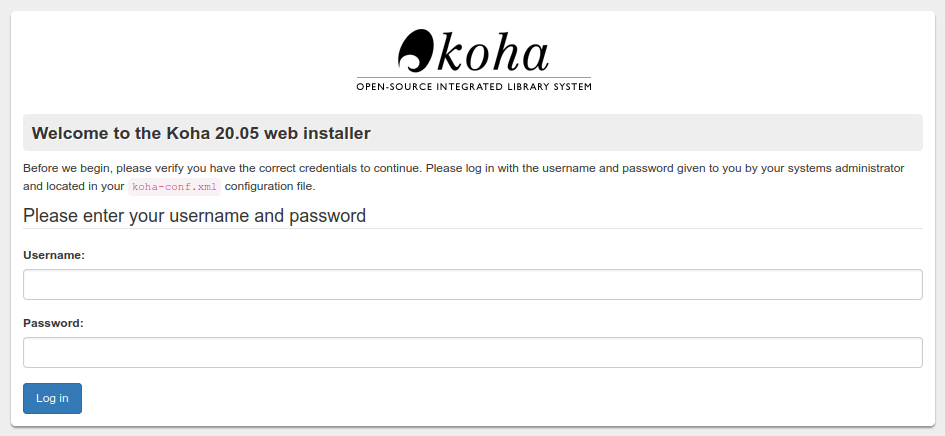Click the Username input field

click(x=472, y=285)
